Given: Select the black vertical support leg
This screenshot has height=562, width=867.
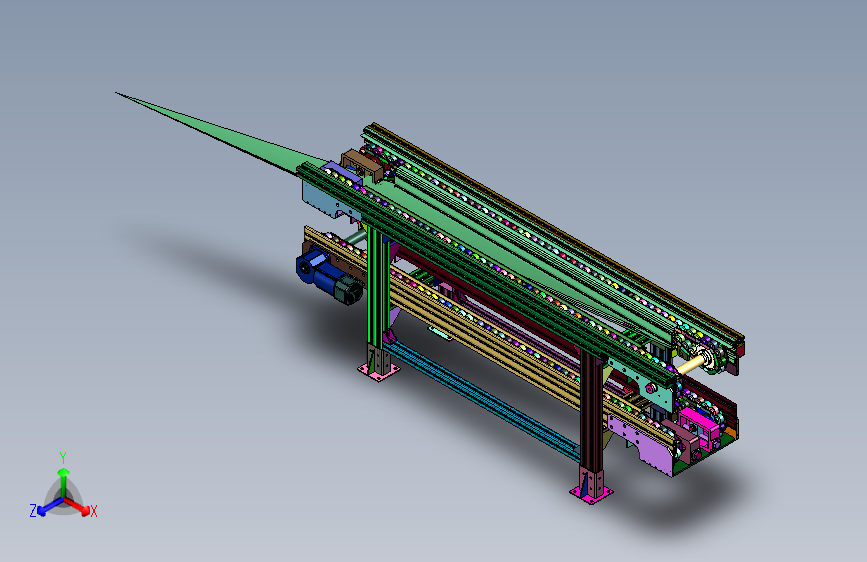Looking at the screenshot, I should pos(592,412).
